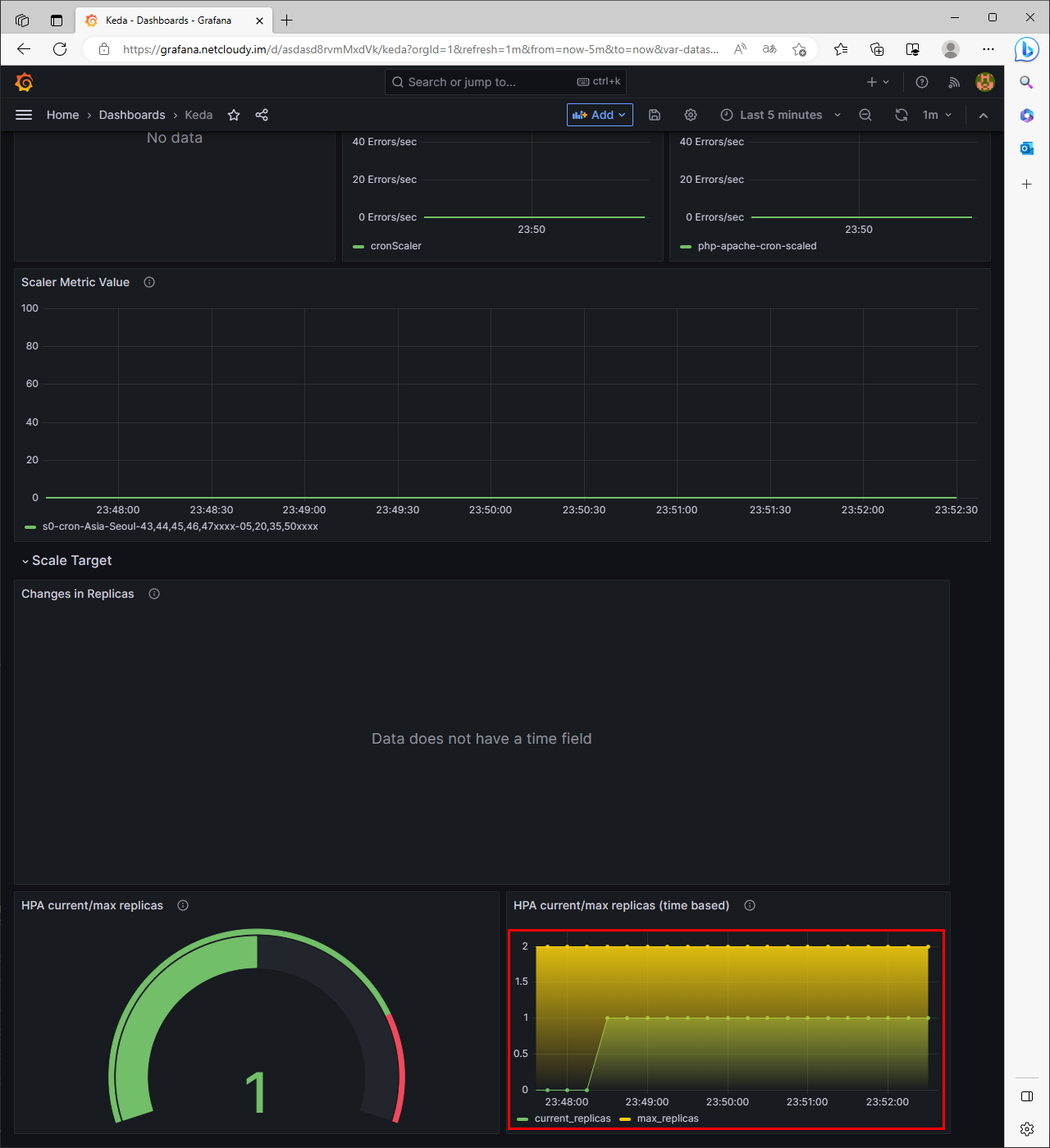Show info for Scaler Metric Value panel
The image size is (1050, 1148).
click(x=149, y=282)
